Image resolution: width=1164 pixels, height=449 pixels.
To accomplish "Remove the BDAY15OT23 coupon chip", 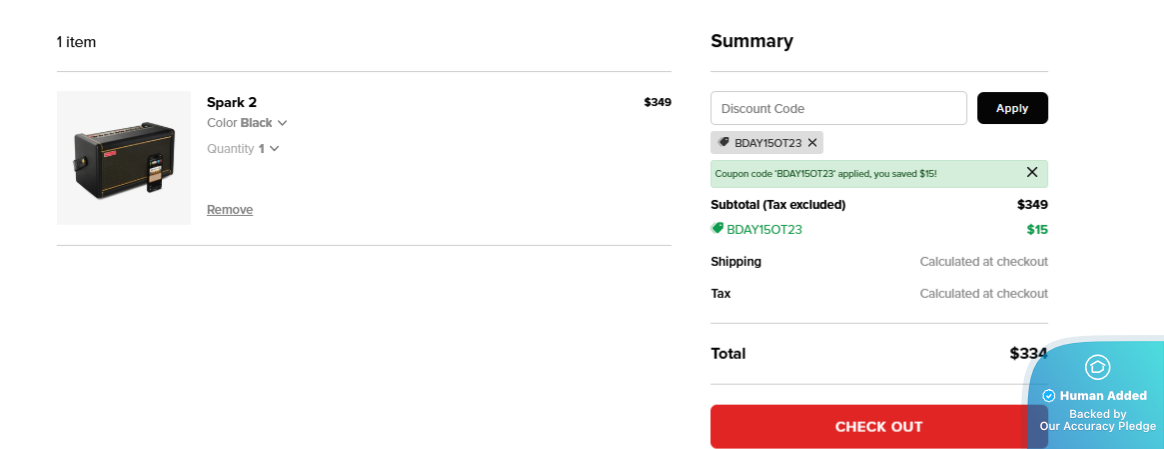I will pos(813,143).
